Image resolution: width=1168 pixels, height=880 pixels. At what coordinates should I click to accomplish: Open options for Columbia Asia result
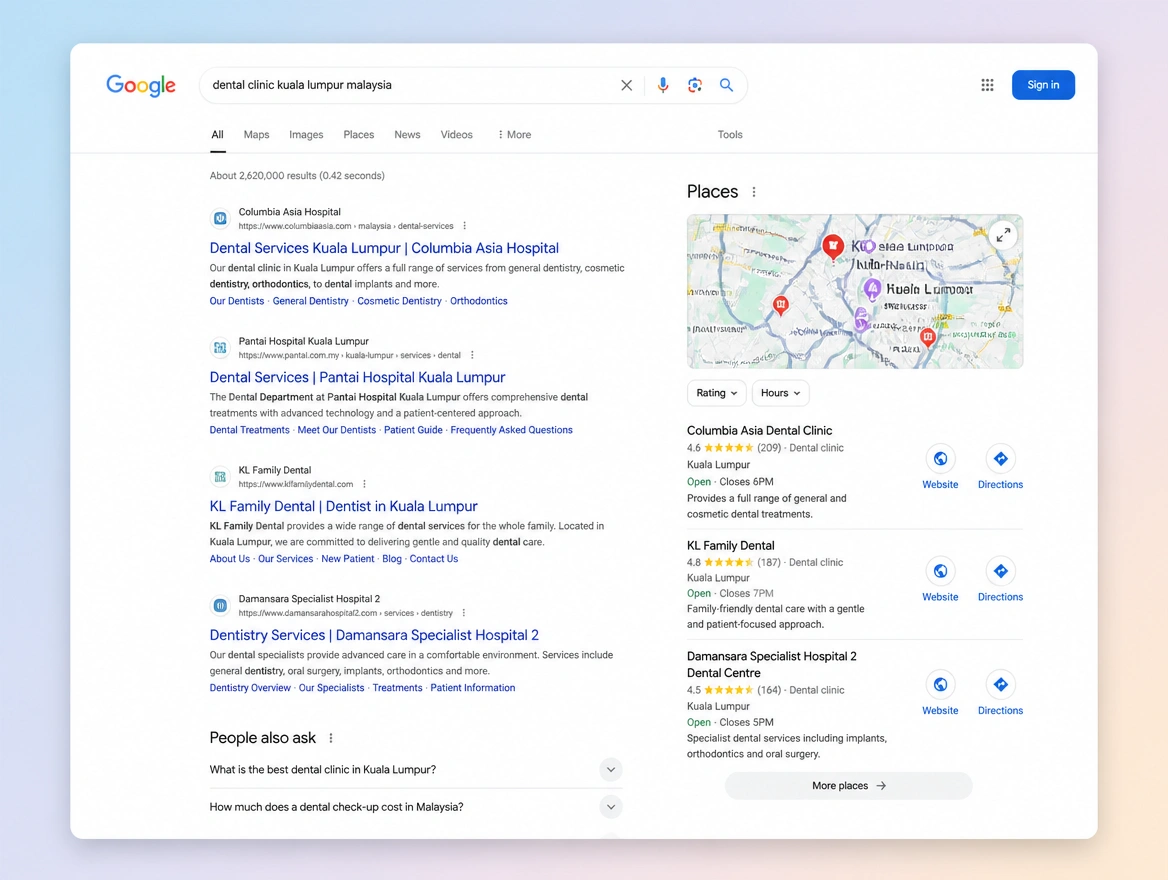coord(465,226)
